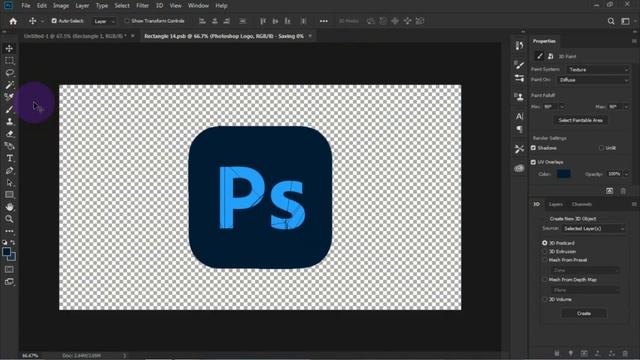
Task: Open the Brush Settings panel icon
Action: [519, 65]
